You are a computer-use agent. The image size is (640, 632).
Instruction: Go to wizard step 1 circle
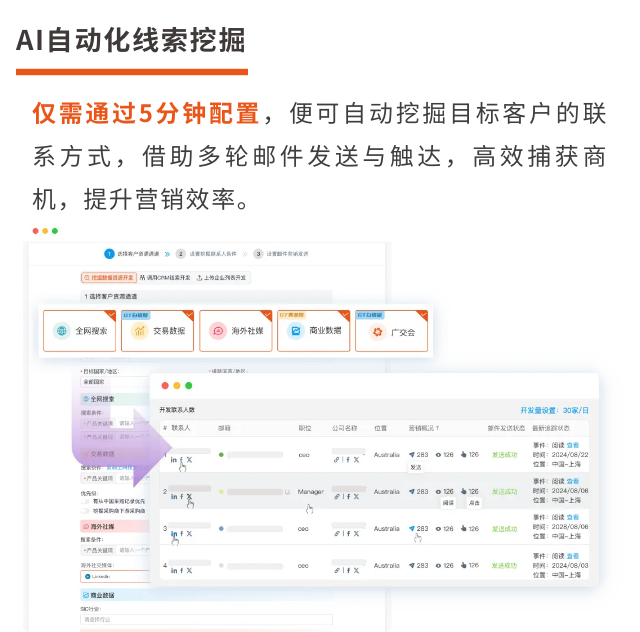coord(109,254)
